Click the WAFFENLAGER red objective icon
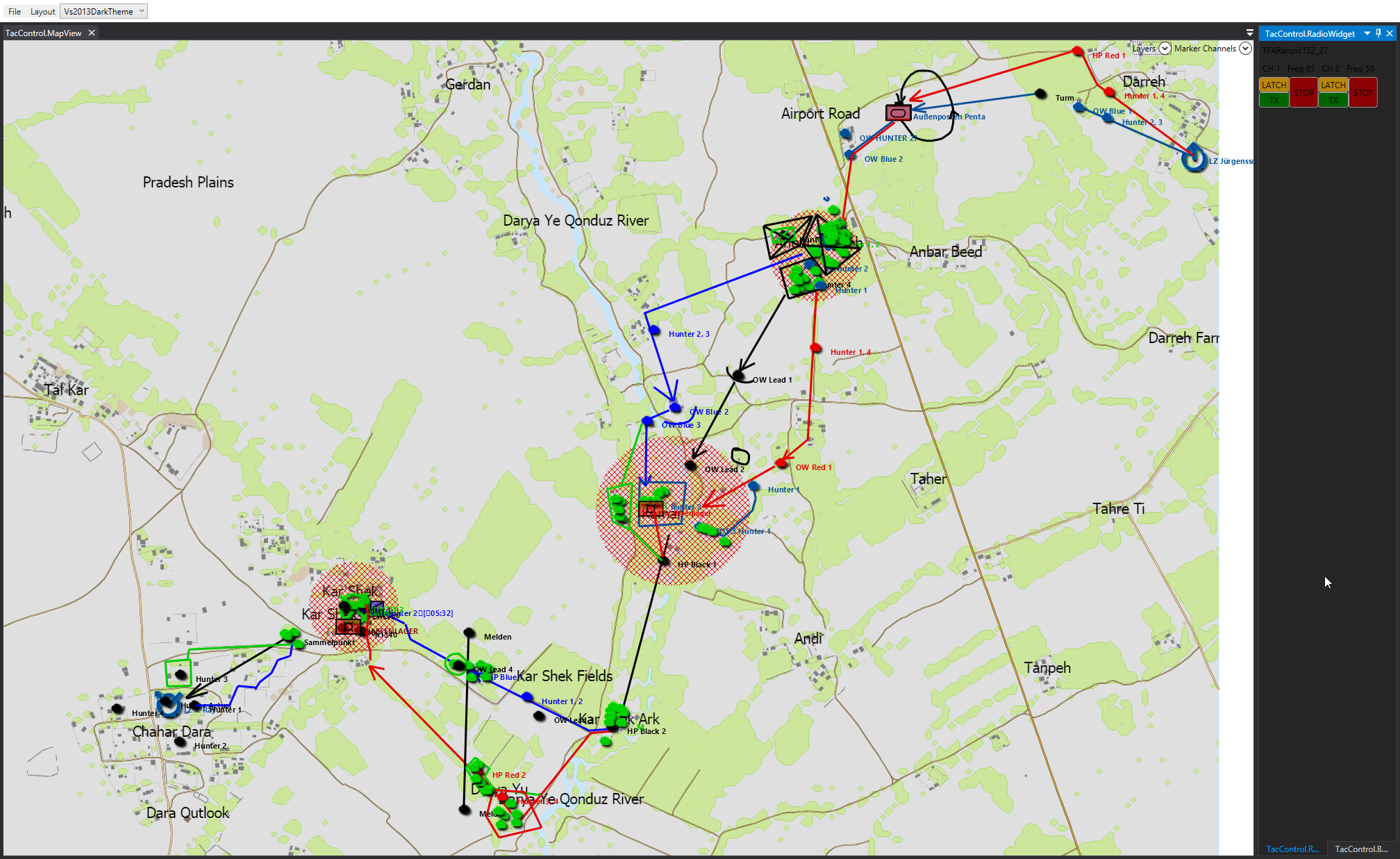1400x859 pixels. [348, 627]
